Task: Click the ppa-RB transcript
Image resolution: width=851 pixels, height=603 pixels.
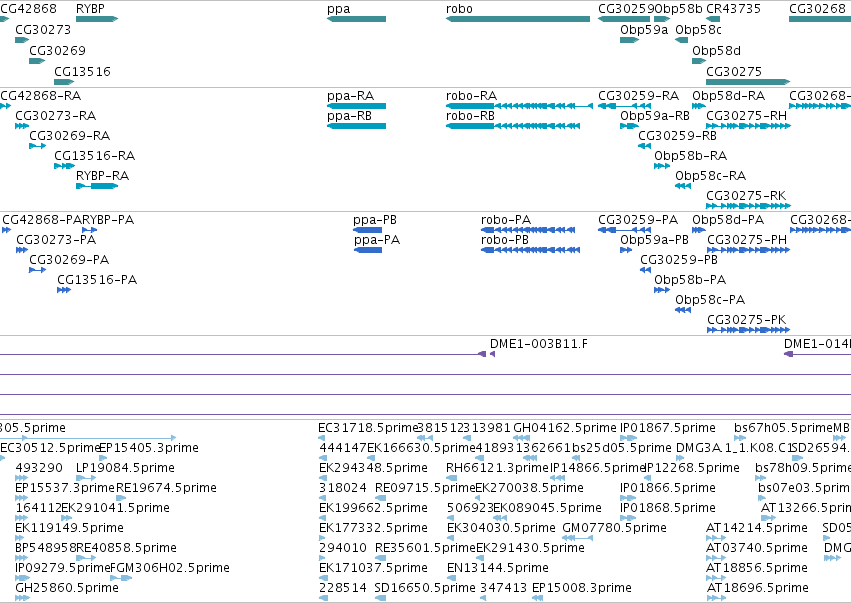Action: point(356,126)
